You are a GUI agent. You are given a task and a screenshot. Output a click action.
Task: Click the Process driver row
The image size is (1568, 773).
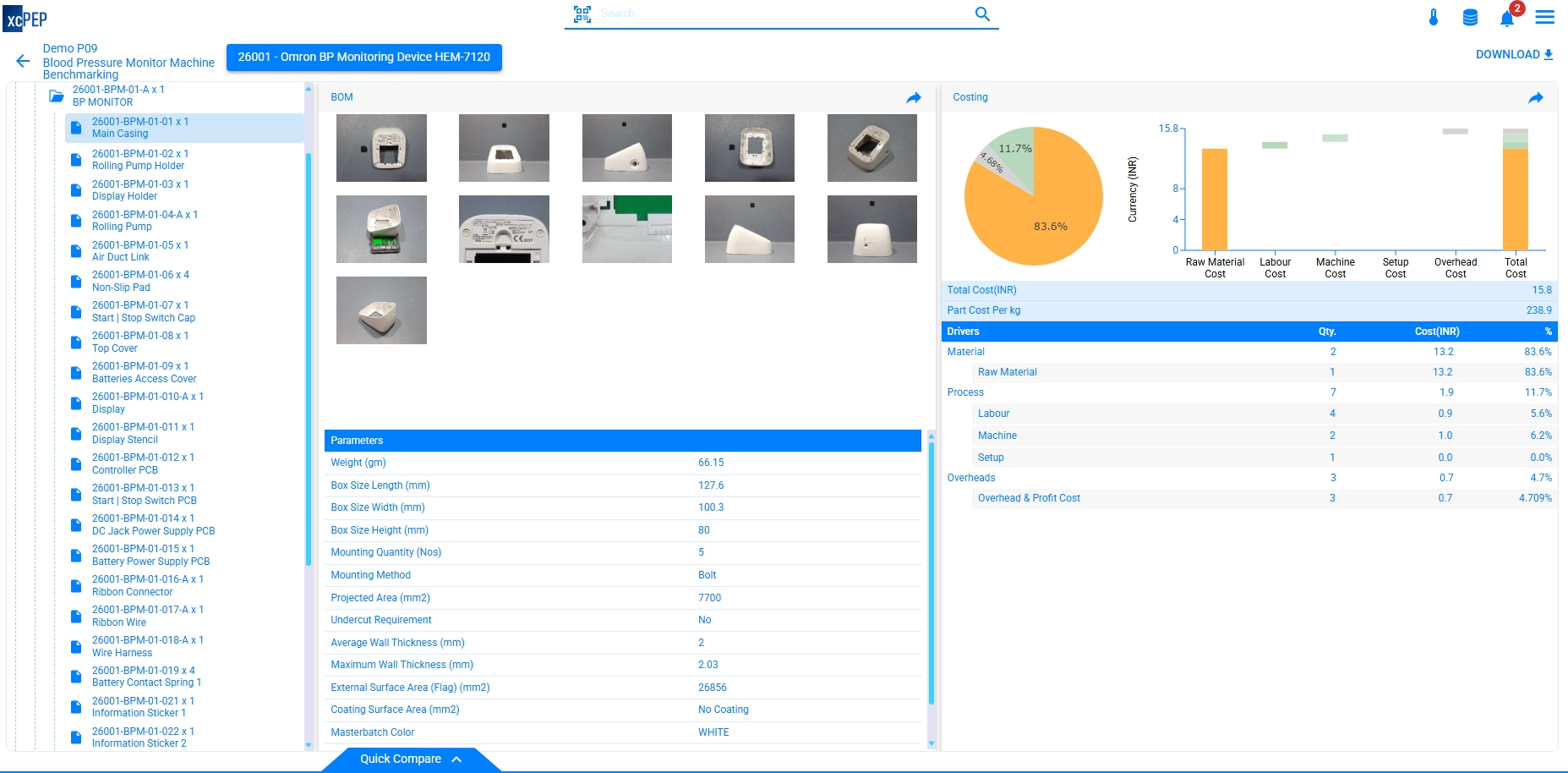tap(1249, 392)
